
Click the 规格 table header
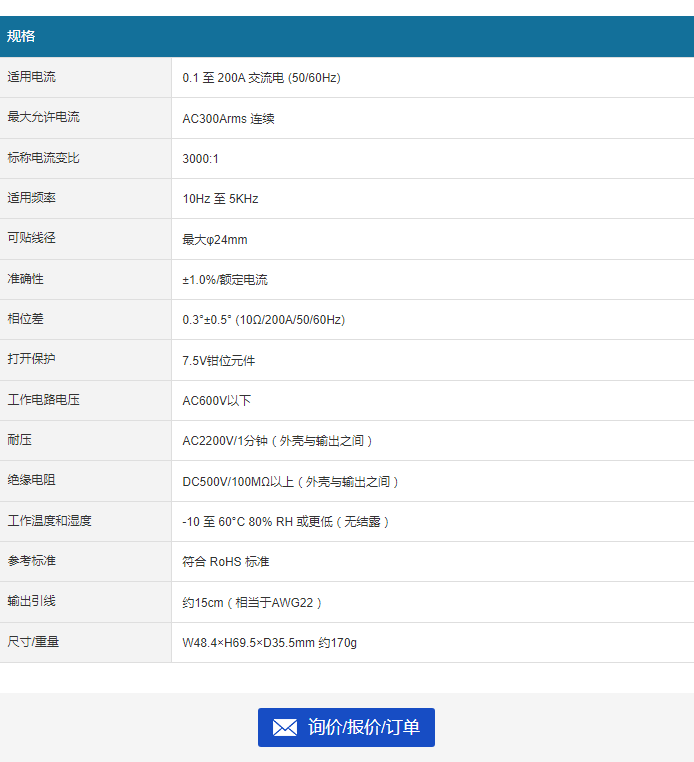21,36
